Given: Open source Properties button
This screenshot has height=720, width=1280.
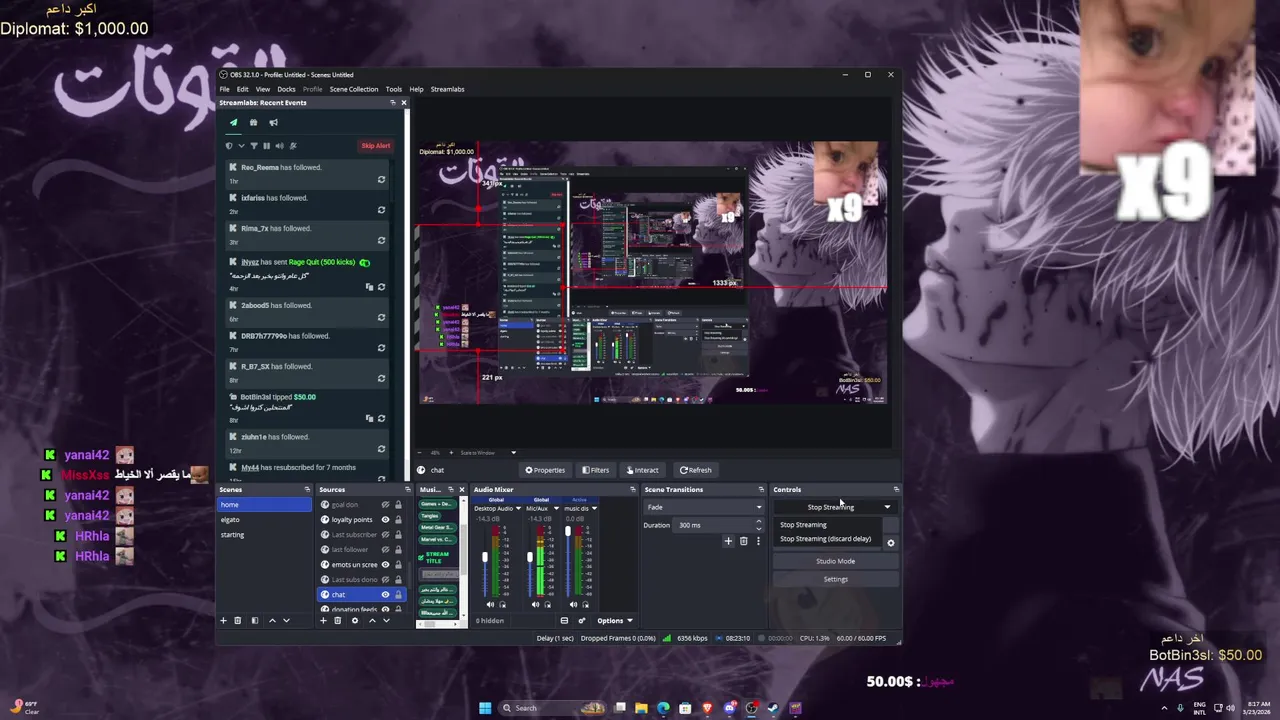Looking at the screenshot, I should click(x=545, y=470).
